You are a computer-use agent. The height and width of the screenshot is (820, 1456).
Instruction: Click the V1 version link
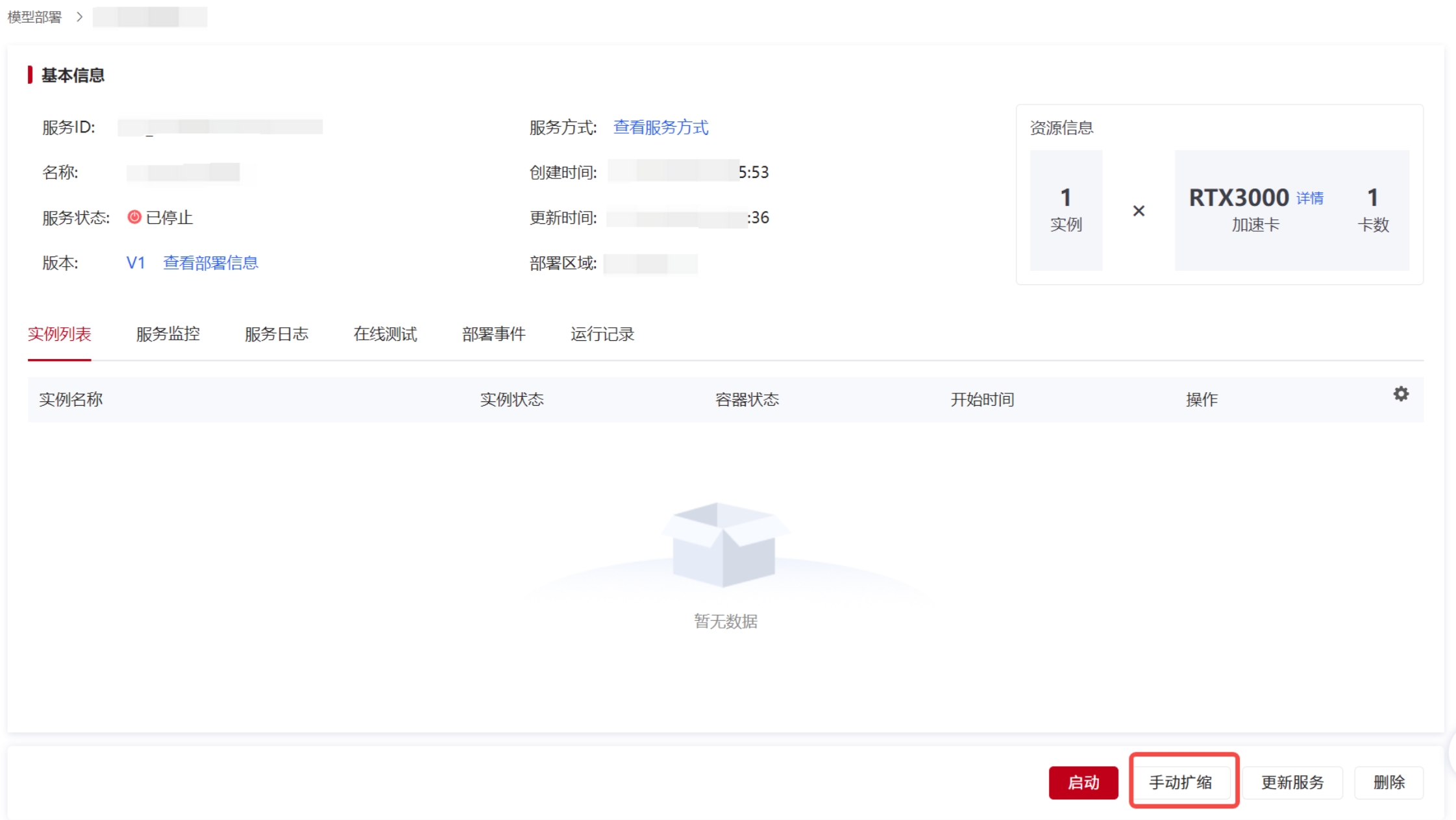(135, 263)
